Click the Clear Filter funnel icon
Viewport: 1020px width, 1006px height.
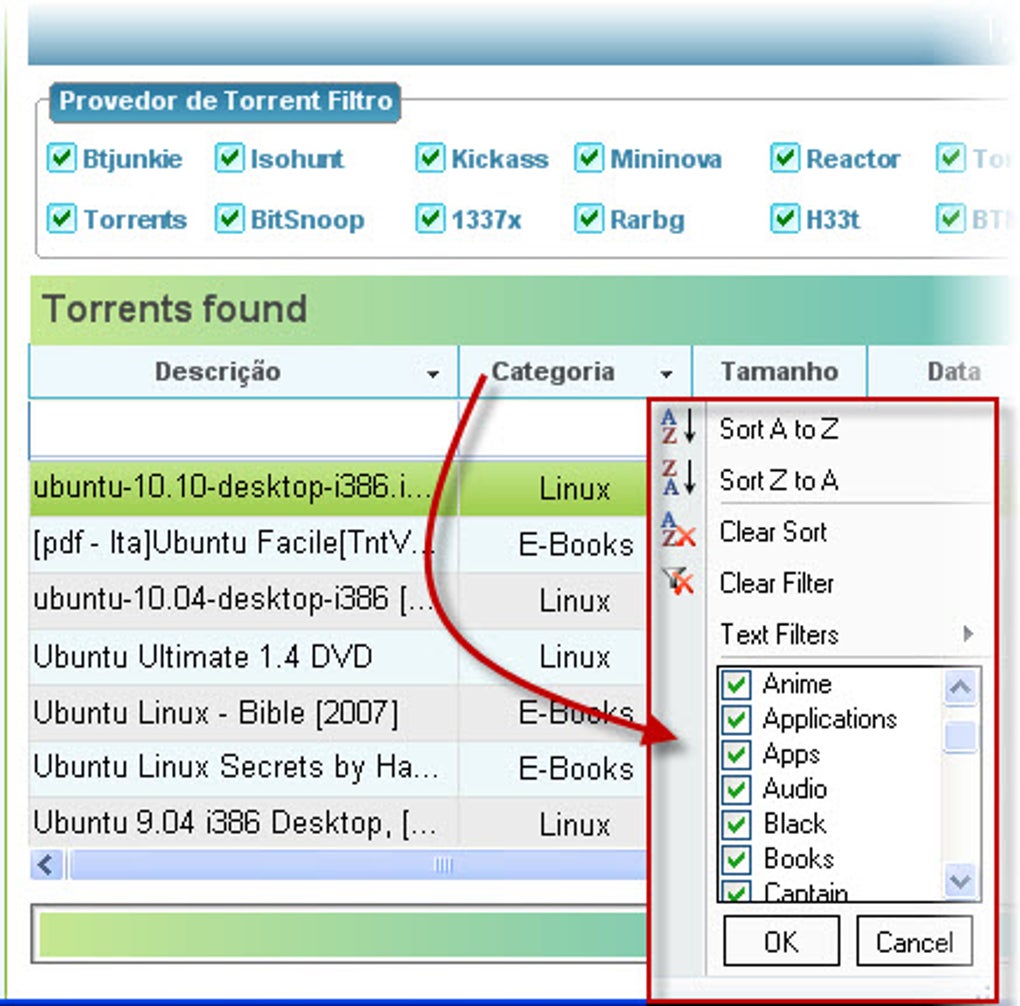tap(678, 581)
